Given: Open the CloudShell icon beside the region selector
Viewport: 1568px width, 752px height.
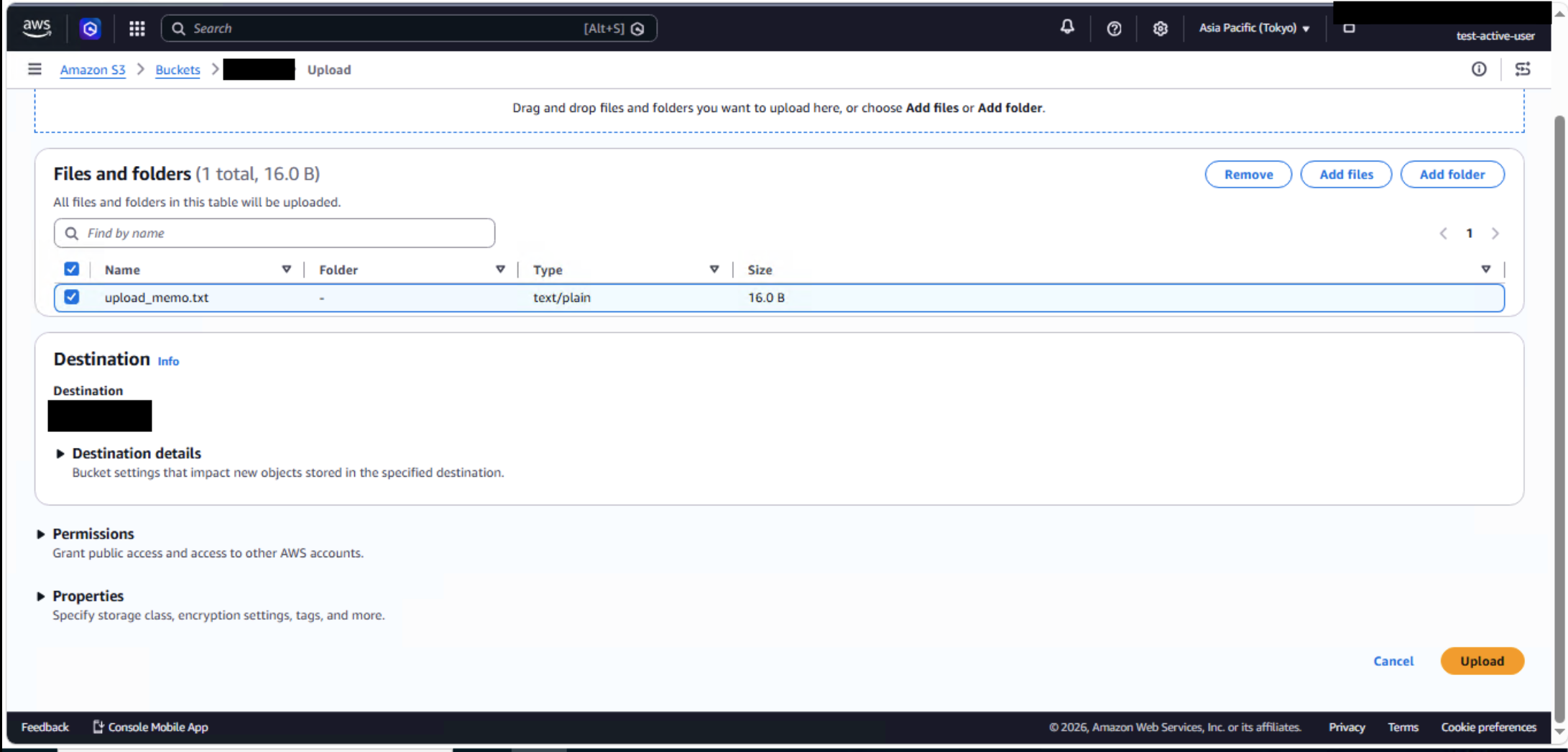Looking at the screenshot, I should point(1349,28).
